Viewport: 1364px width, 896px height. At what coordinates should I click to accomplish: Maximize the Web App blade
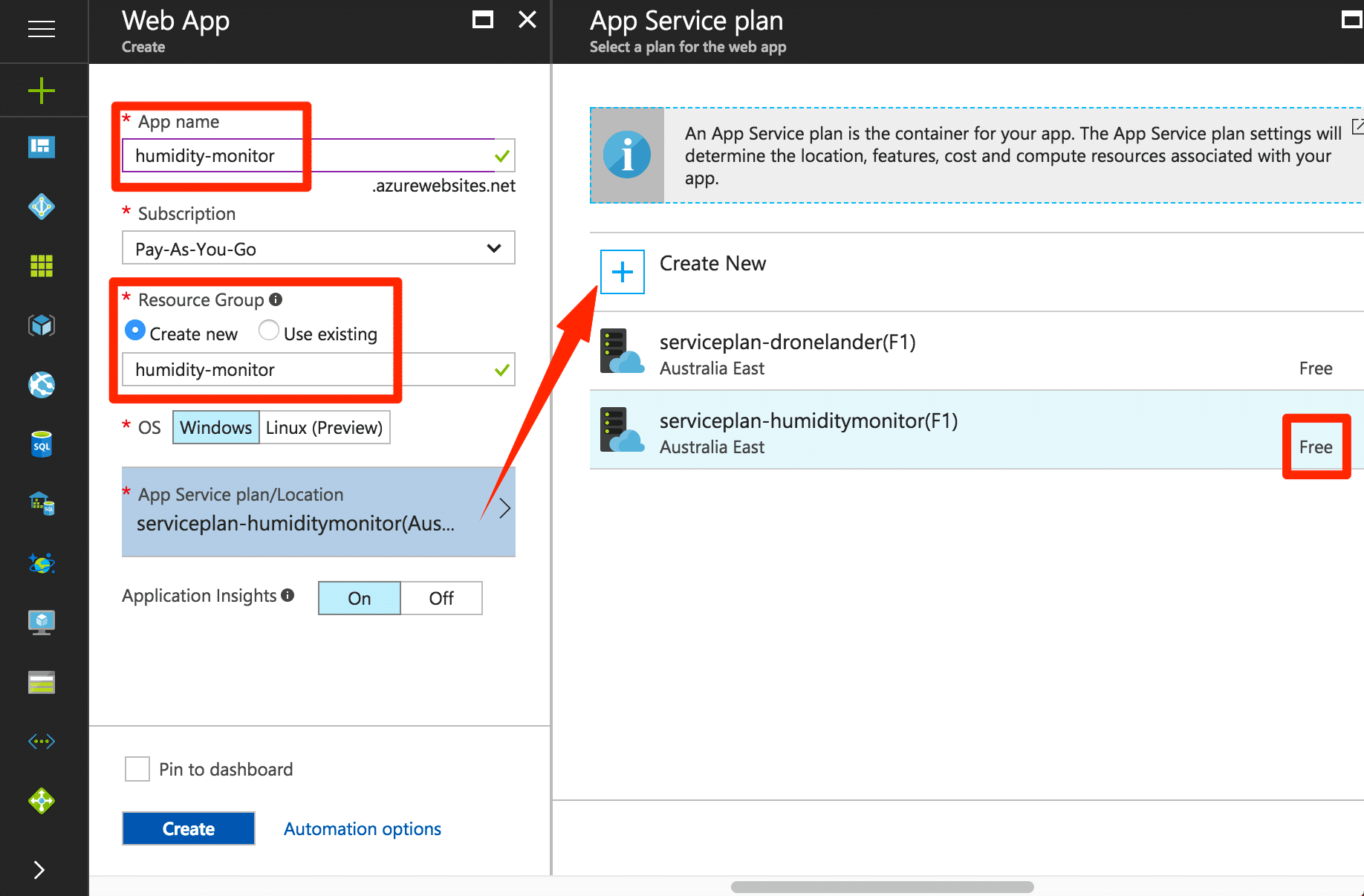tap(483, 20)
